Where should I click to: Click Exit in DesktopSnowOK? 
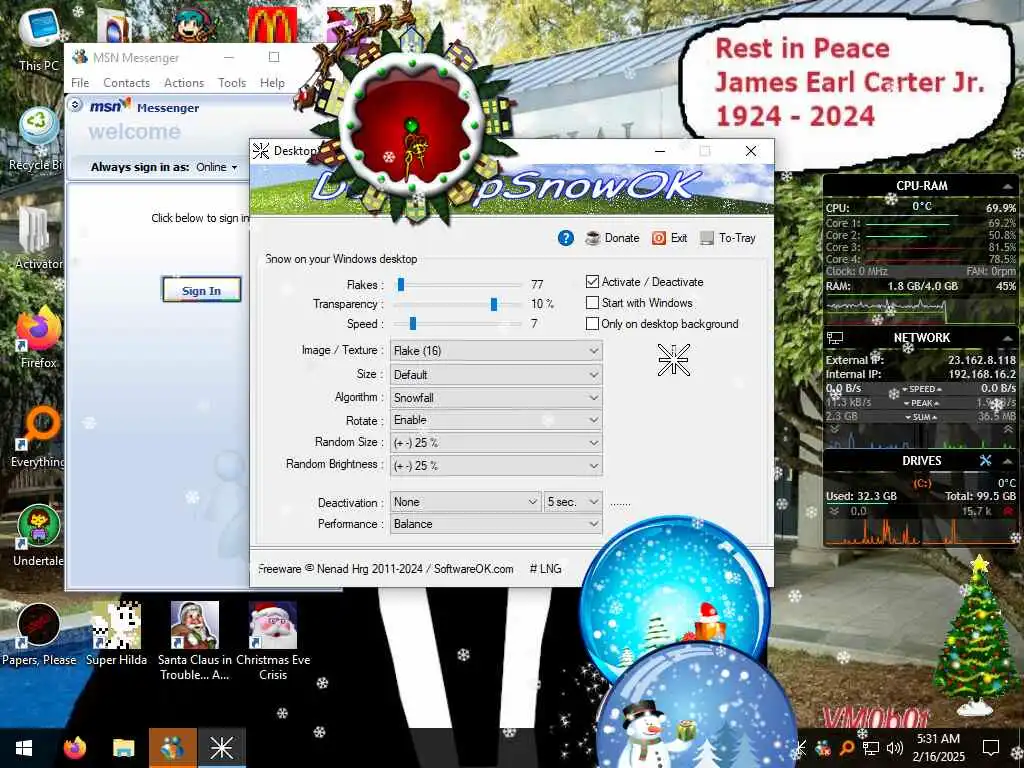point(669,238)
